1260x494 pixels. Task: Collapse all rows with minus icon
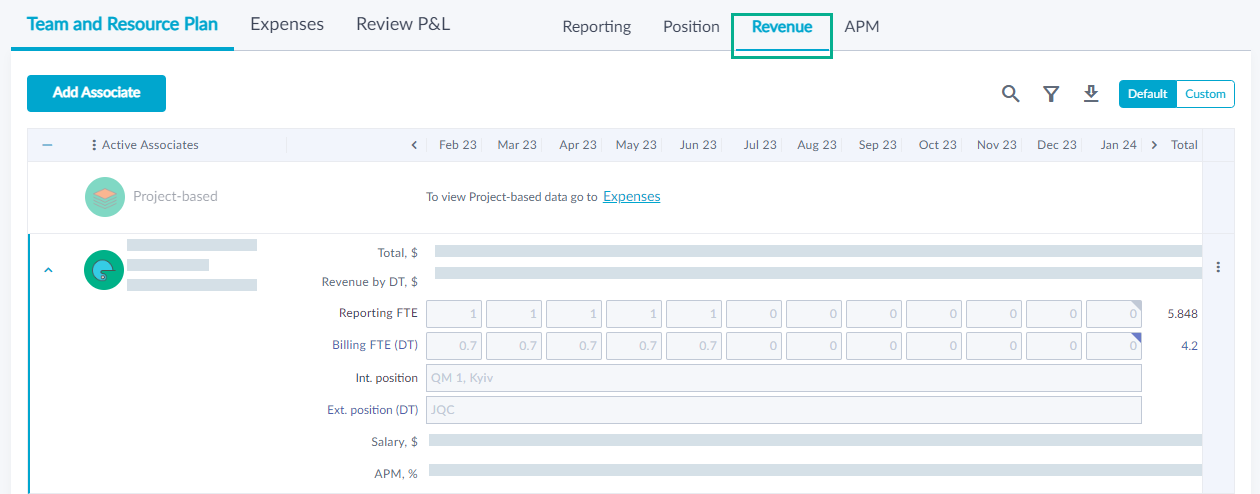(47, 145)
